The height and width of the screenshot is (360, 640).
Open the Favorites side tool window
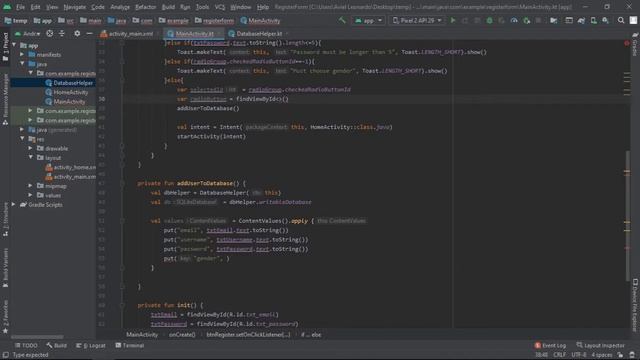pyautogui.click(x=5, y=316)
